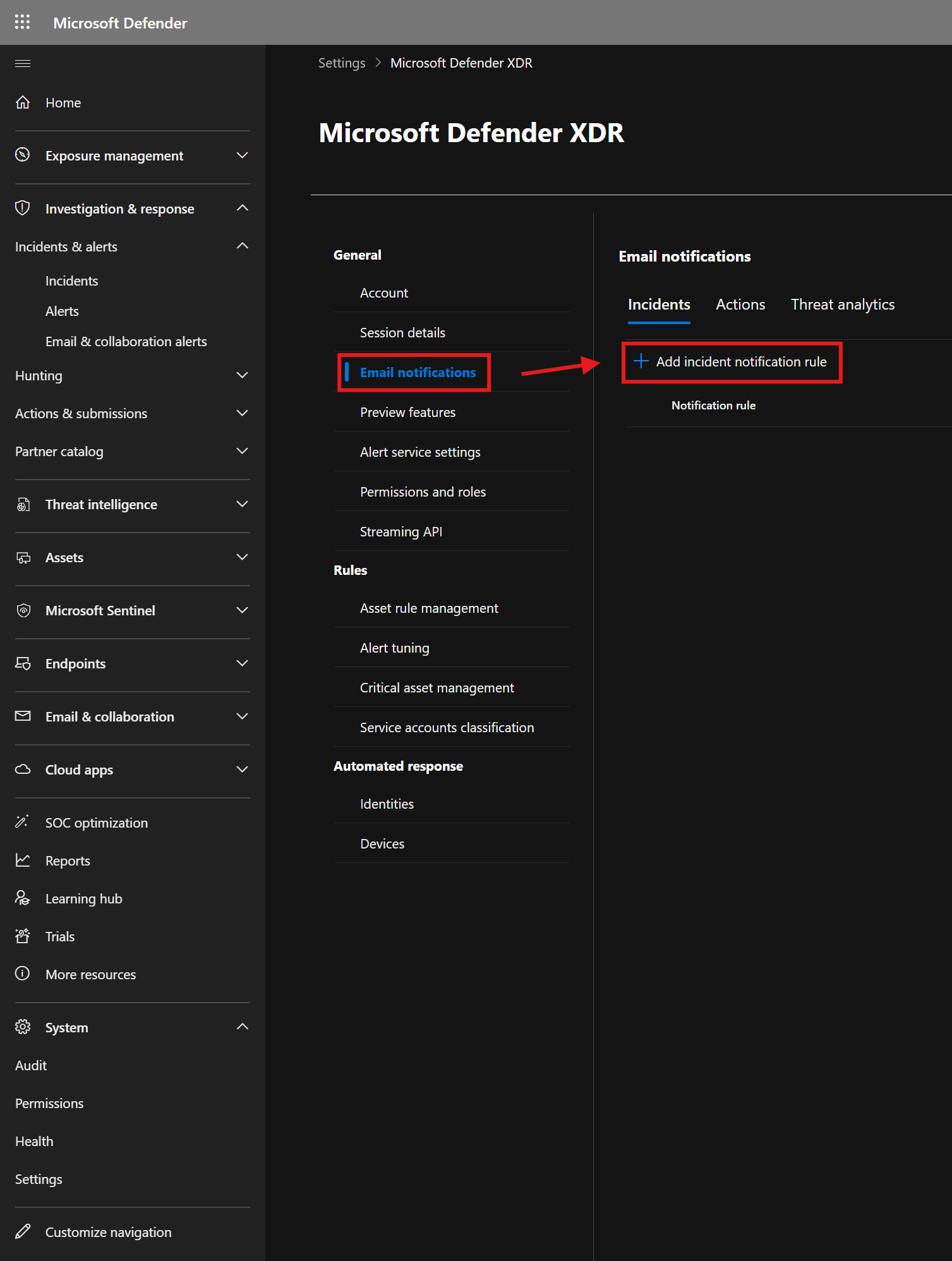The height and width of the screenshot is (1261, 952).
Task: Open Audit under System
Action: (x=31, y=1066)
